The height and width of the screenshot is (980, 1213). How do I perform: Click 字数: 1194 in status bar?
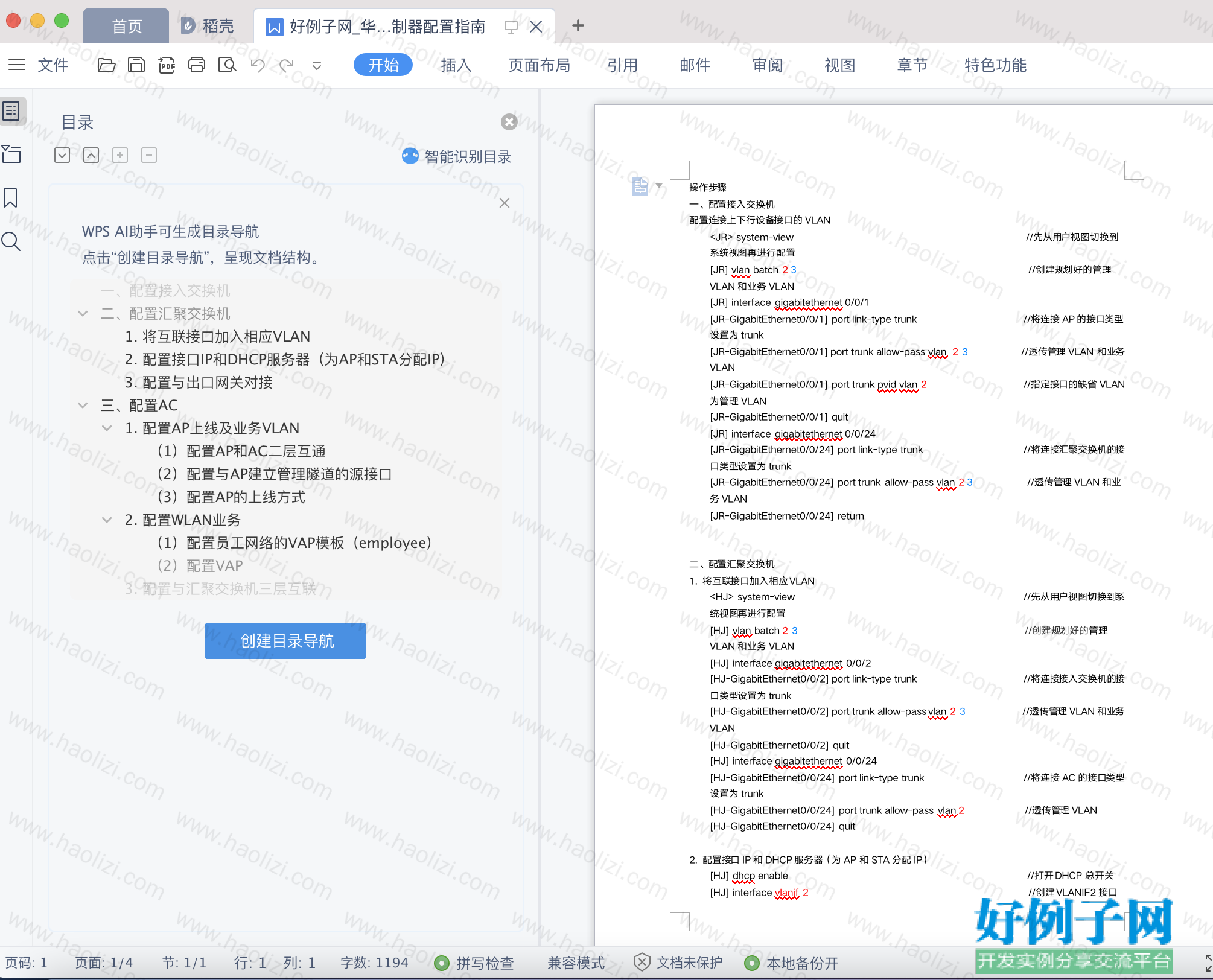pyautogui.click(x=374, y=962)
